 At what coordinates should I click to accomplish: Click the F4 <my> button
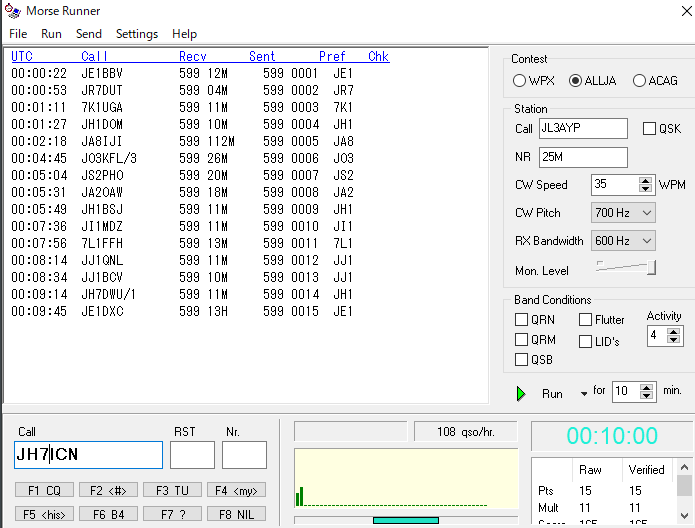pos(236,490)
